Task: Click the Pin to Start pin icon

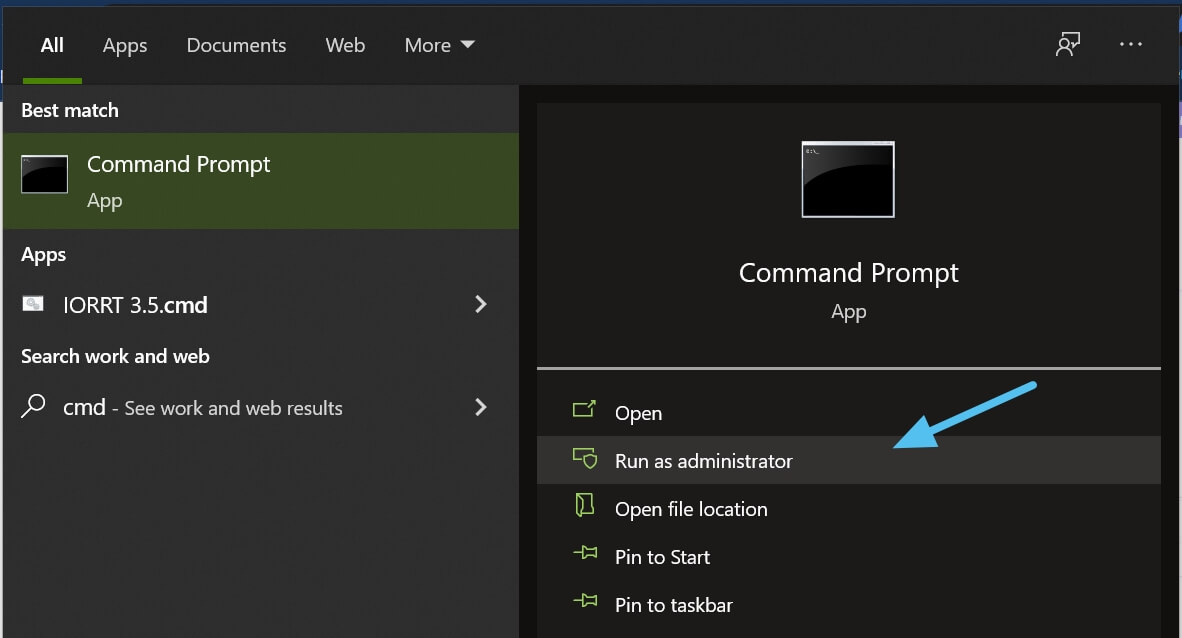Action: [x=585, y=554]
